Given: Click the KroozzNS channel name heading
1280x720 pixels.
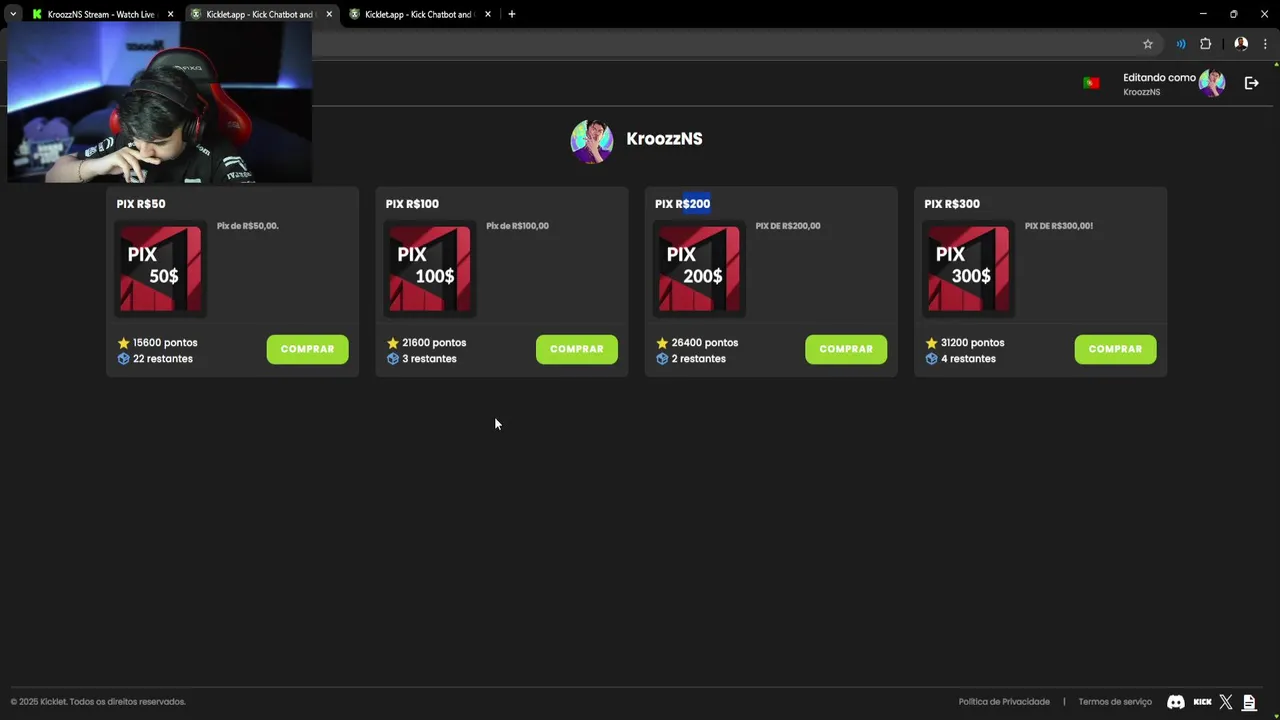Looking at the screenshot, I should (664, 139).
